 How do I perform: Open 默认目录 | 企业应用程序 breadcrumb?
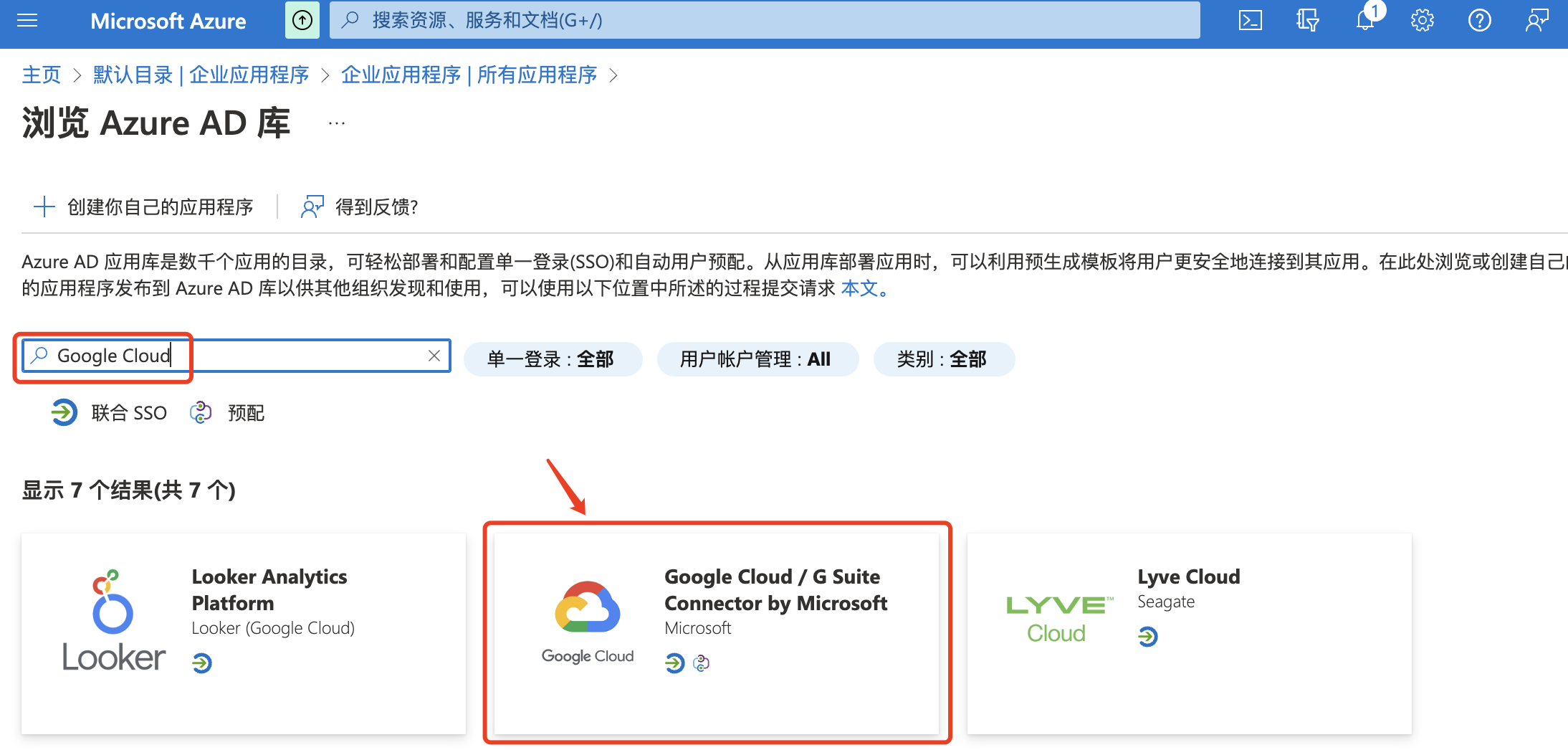[x=201, y=75]
